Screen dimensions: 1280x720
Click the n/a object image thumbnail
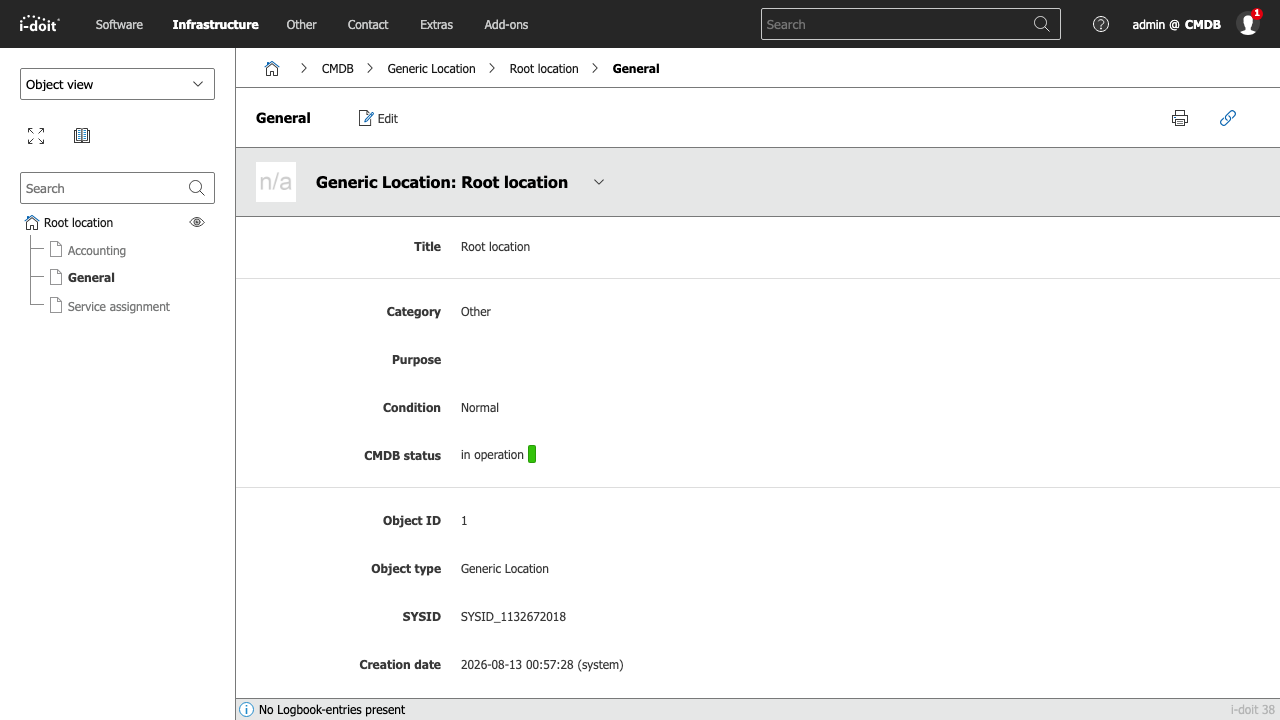coord(276,182)
